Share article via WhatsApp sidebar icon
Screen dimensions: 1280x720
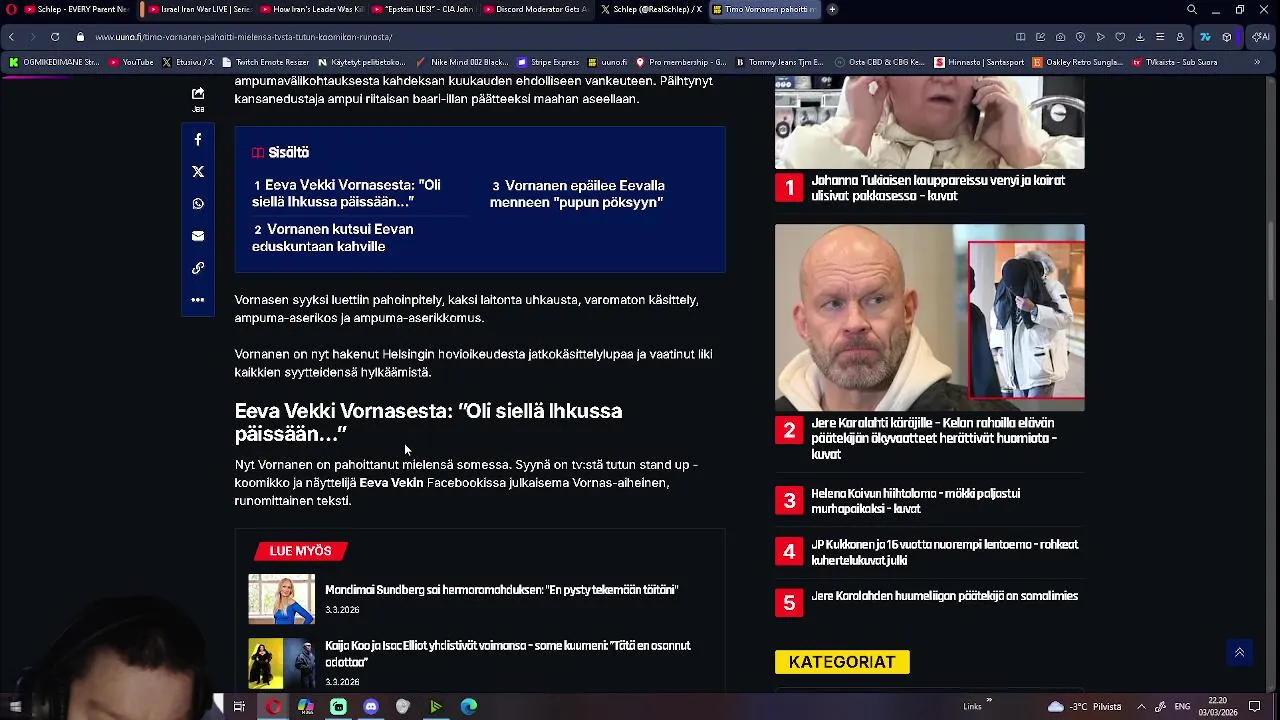[198, 204]
